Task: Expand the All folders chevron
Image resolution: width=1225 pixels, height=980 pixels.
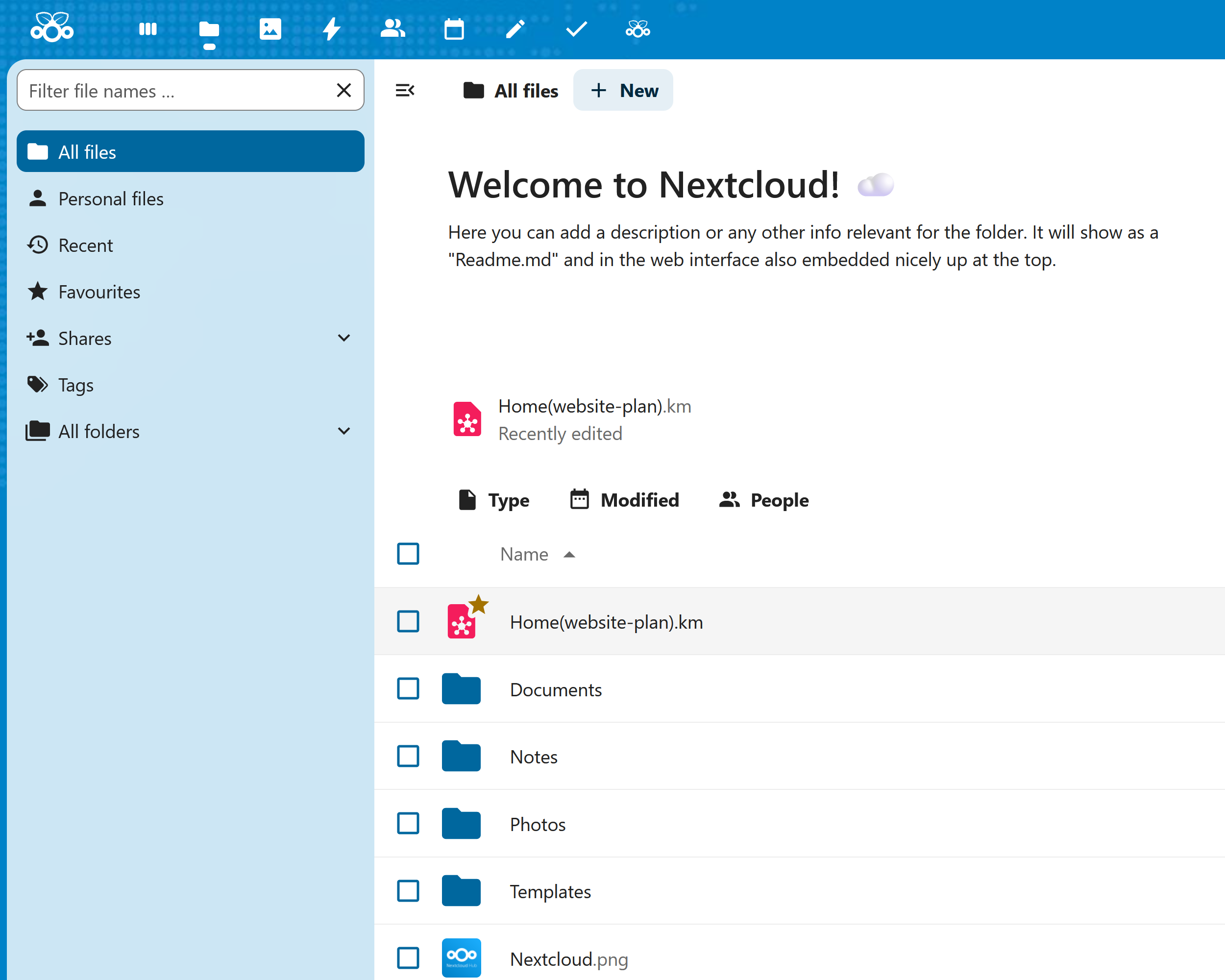Action: coord(344,431)
